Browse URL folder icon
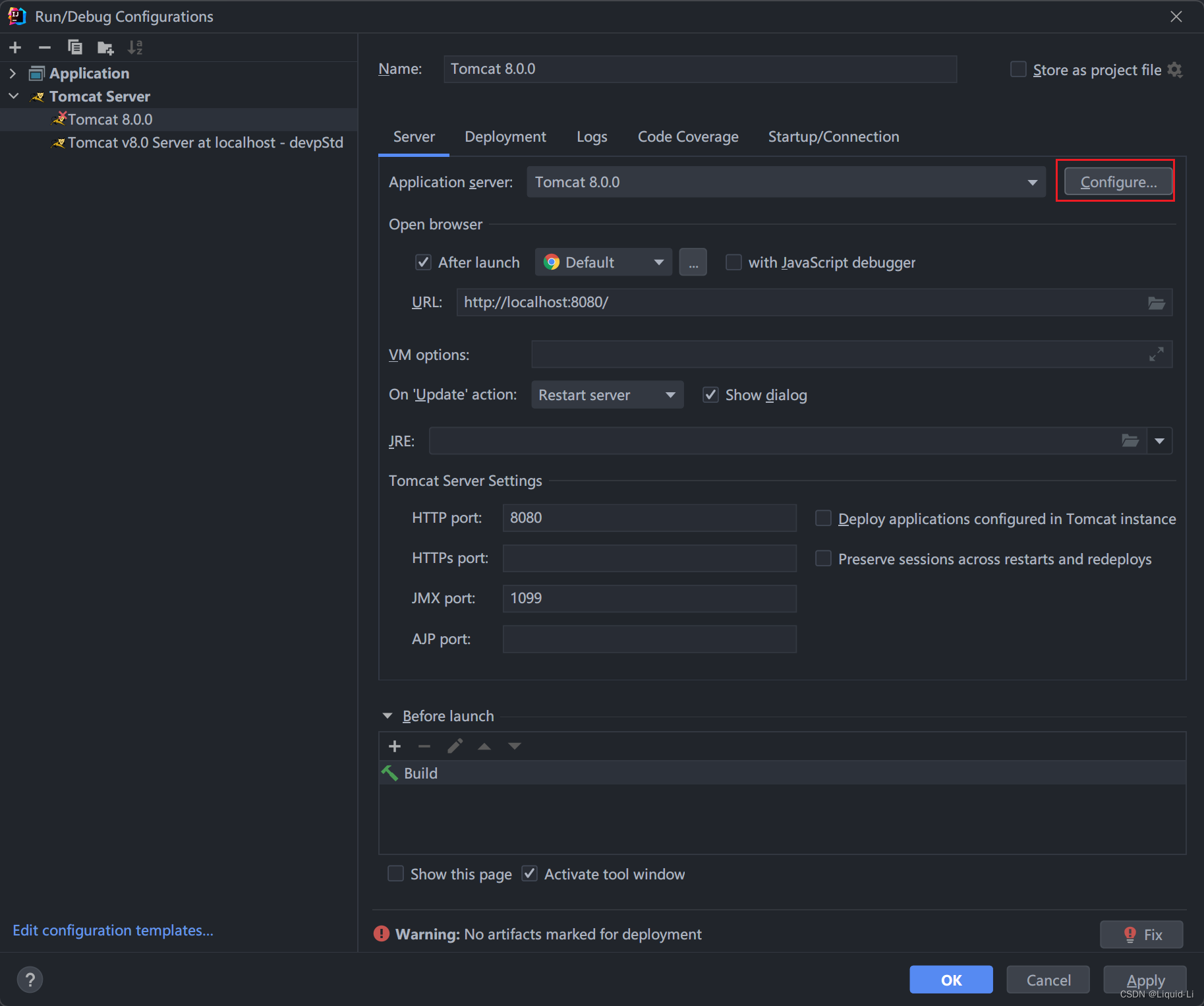The image size is (1204, 1006). [1157, 303]
